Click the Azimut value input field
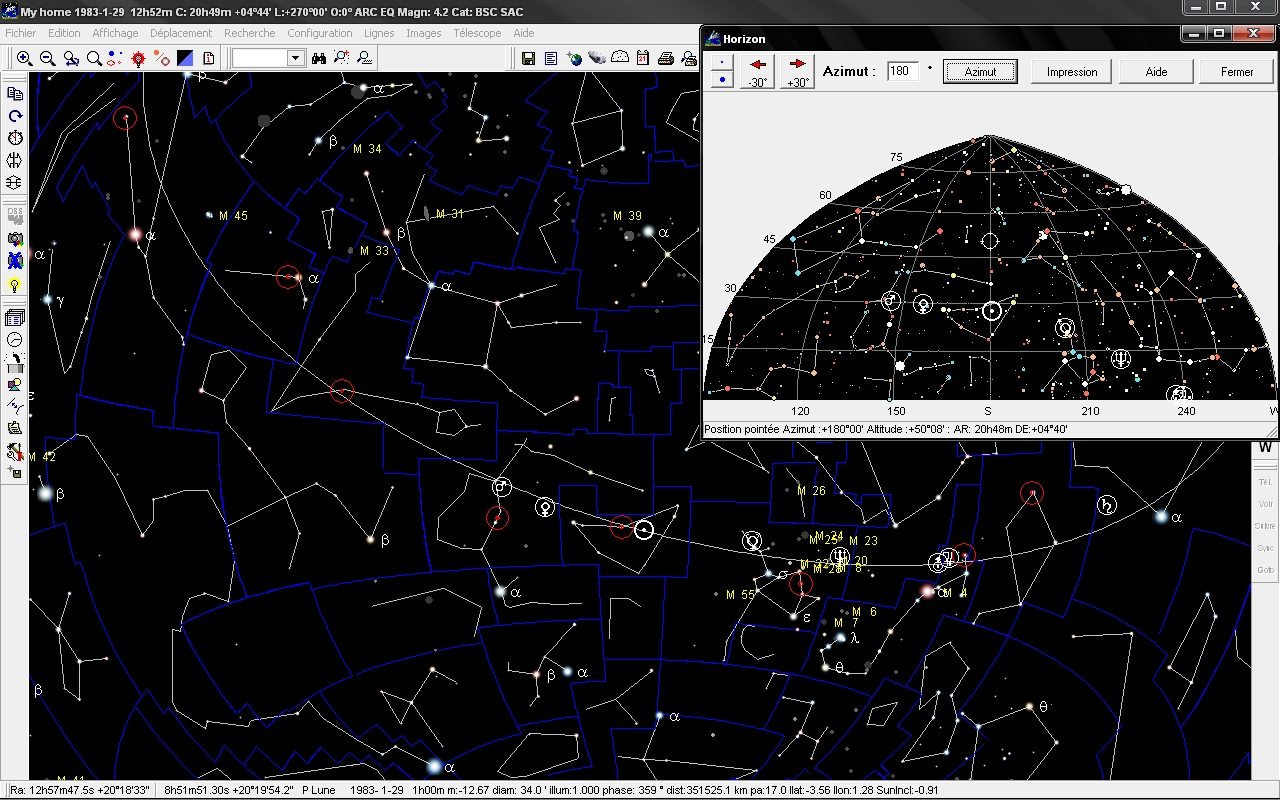 point(903,72)
